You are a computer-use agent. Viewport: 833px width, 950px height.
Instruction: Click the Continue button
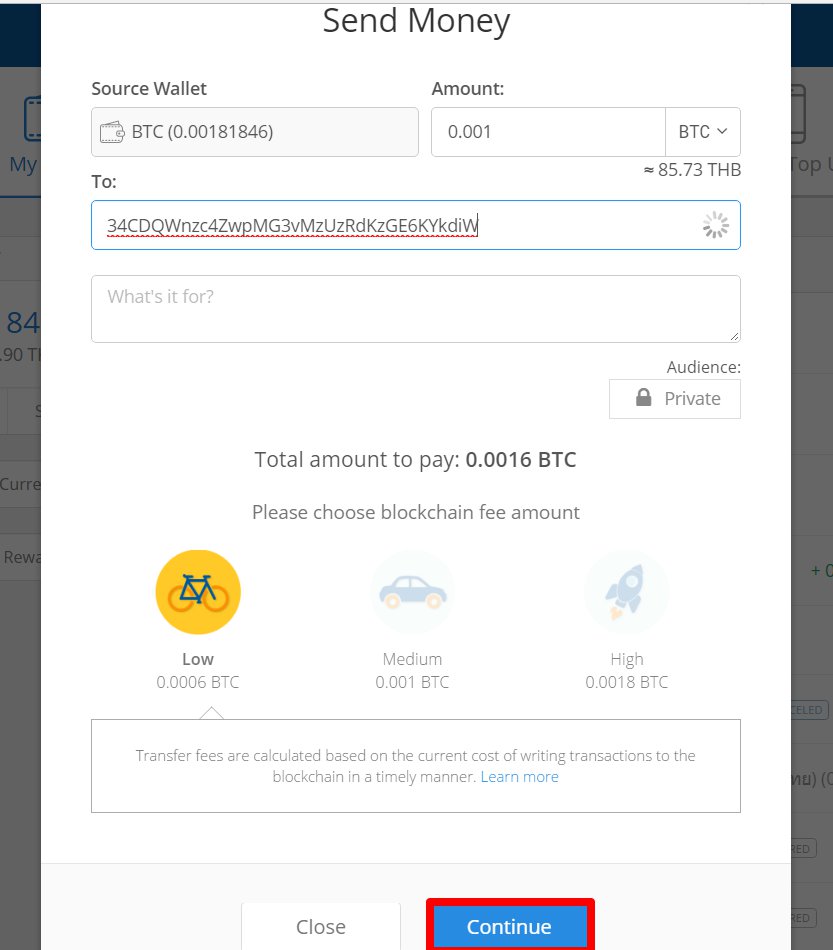pyautogui.click(x=509, y=926)
